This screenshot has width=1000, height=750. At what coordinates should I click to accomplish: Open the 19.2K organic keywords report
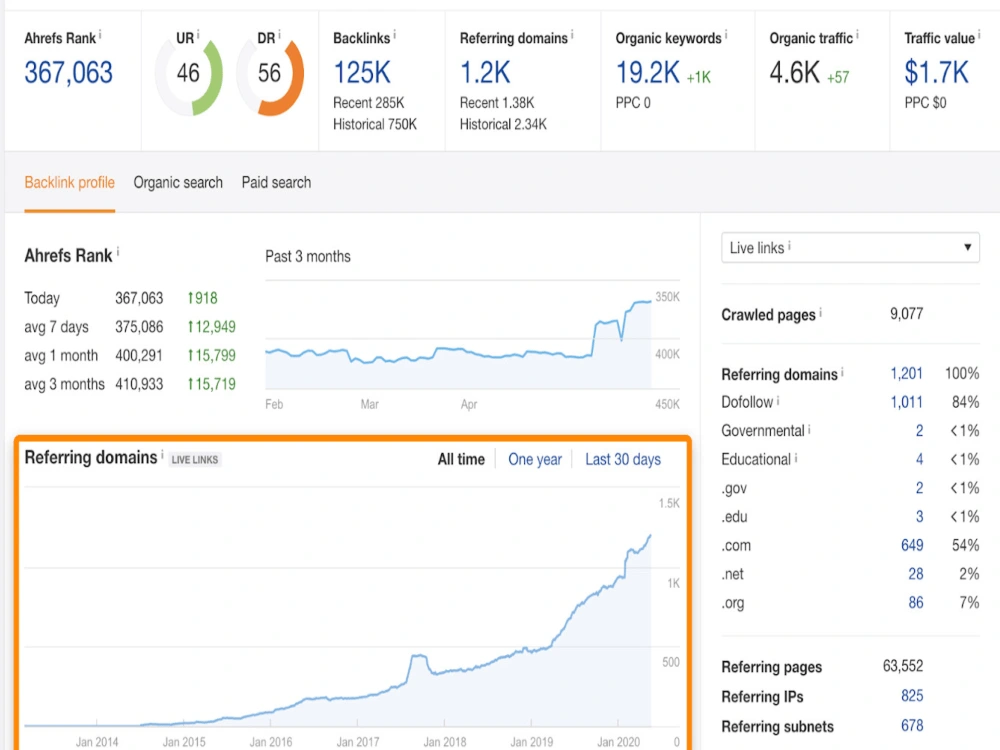[x=647, y=72]
